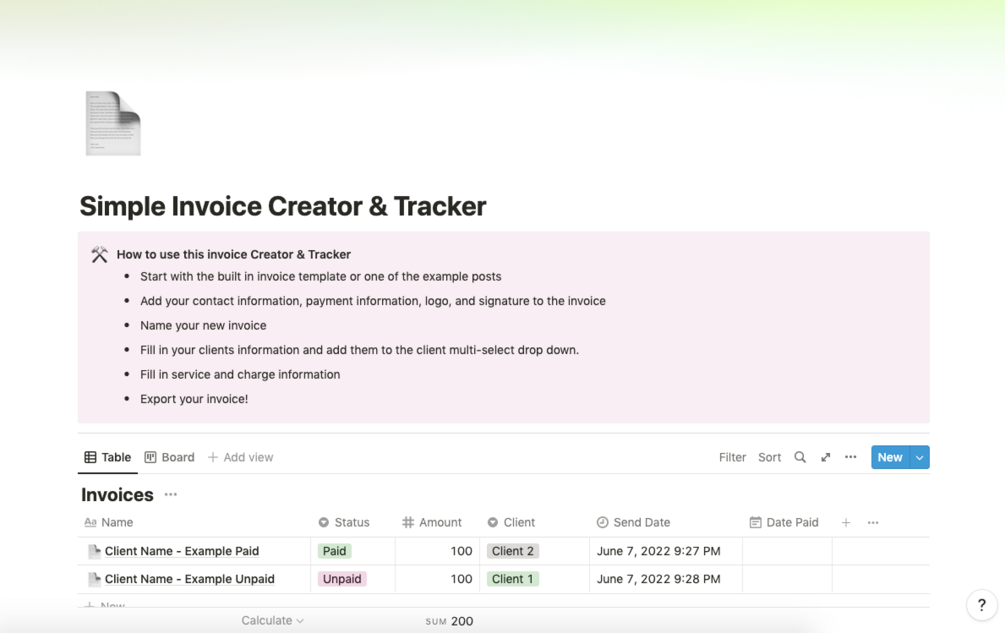
Task: Select the Table view tab
Action: coord(107,457)
